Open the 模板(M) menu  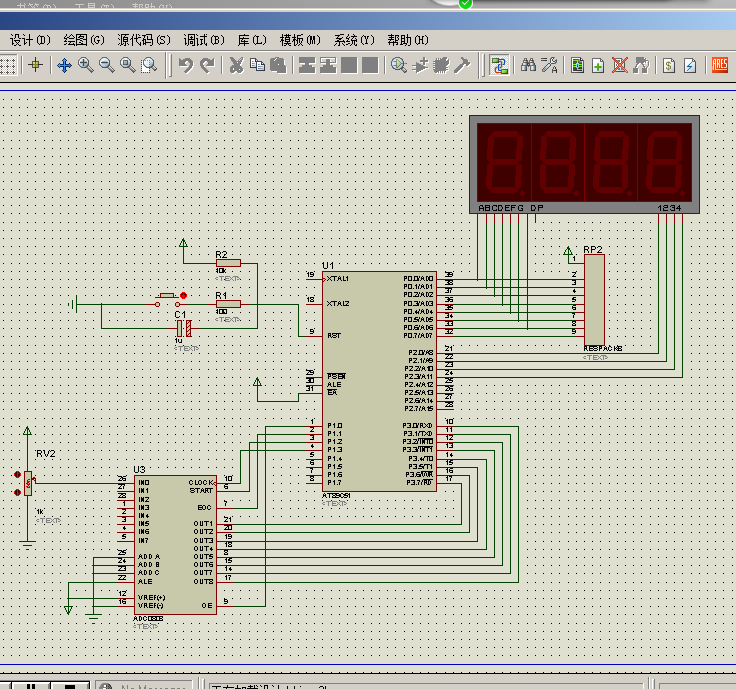pos(300,40)
